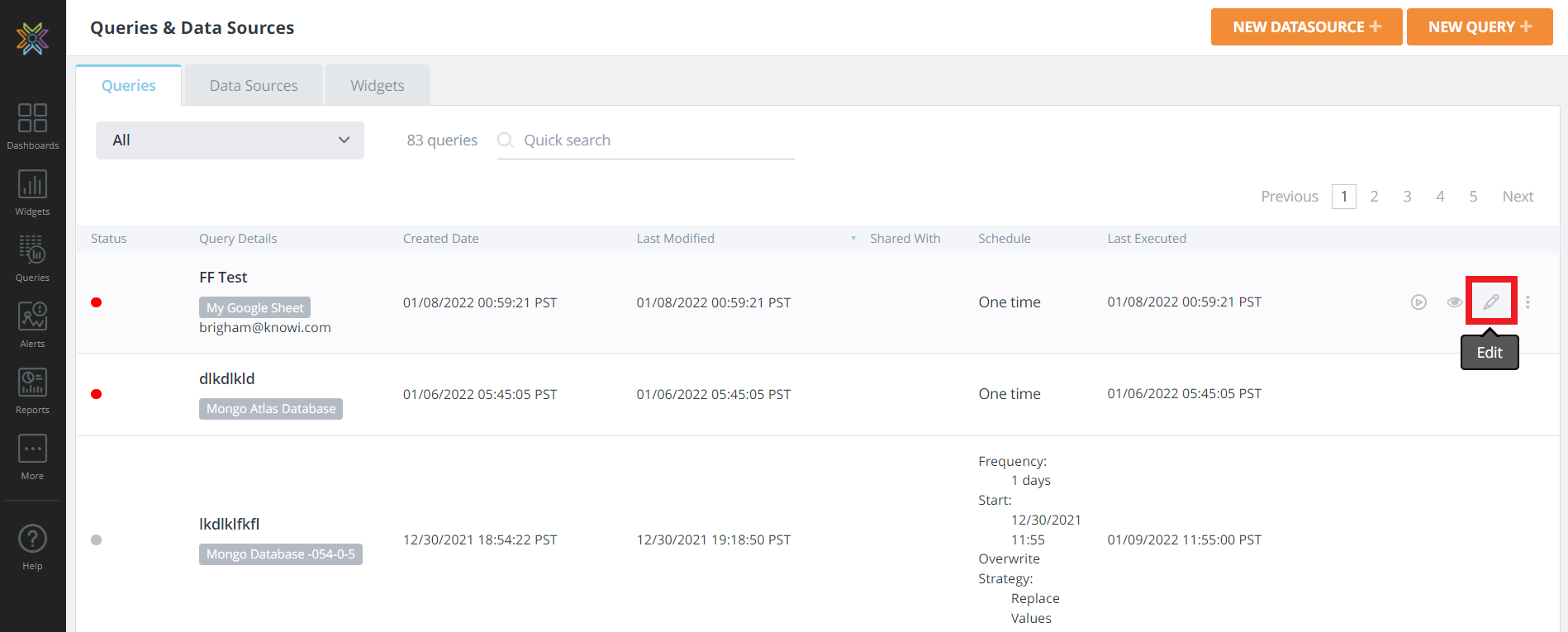This screenshot has width=1568, height=632.
Task: Expand the All filter dropdown
Action: (230, 140)
